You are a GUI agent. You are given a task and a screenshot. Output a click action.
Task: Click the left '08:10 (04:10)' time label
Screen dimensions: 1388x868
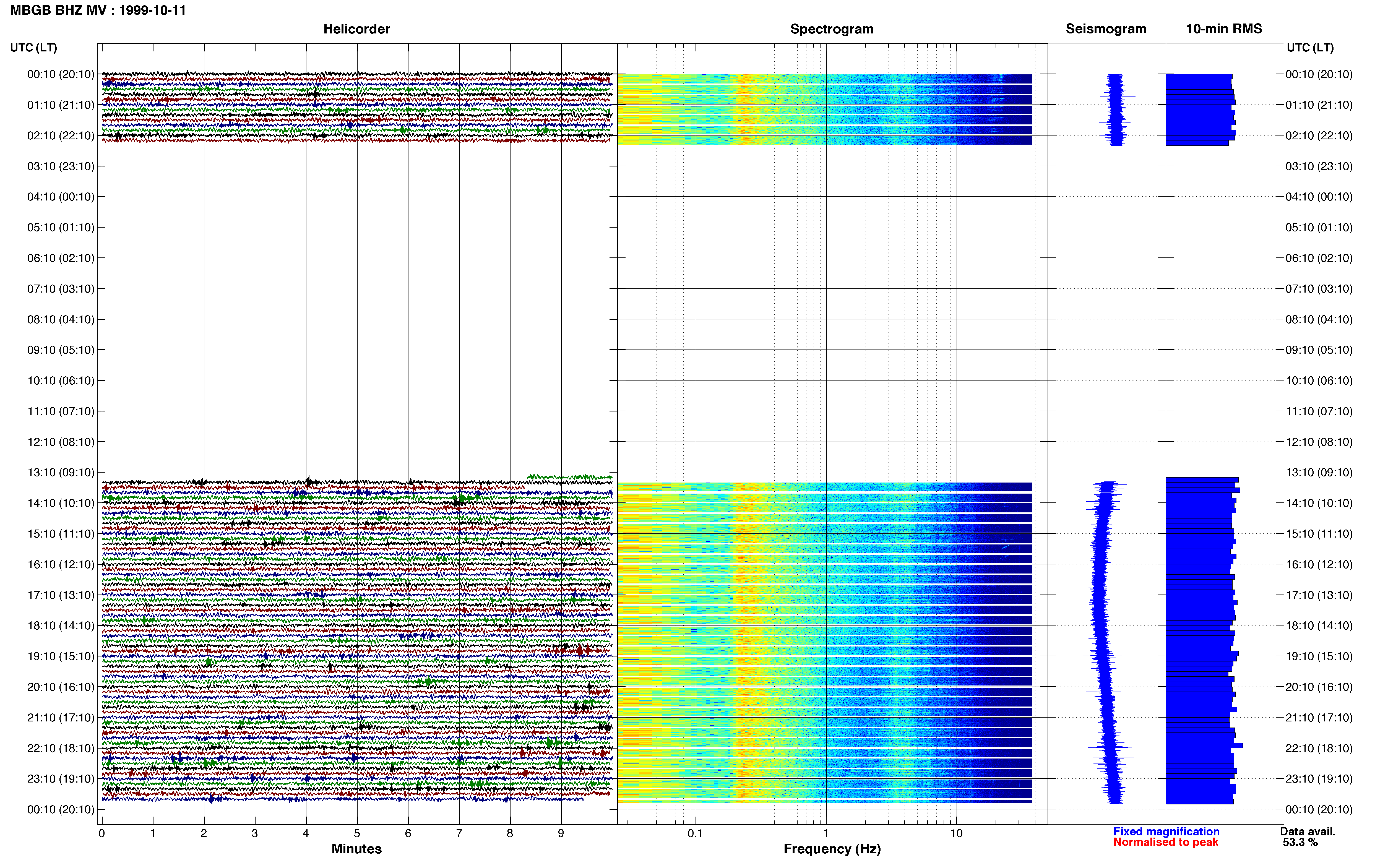61,319
